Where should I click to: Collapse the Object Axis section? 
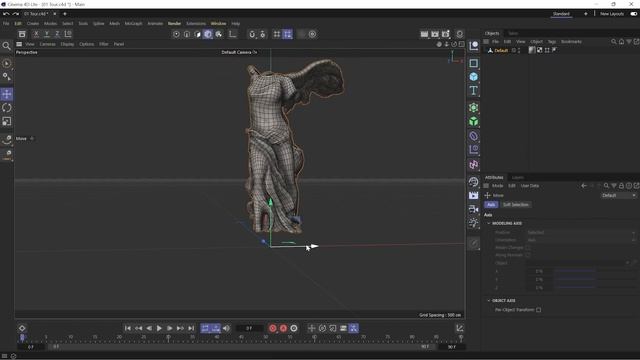pos(489,300)
